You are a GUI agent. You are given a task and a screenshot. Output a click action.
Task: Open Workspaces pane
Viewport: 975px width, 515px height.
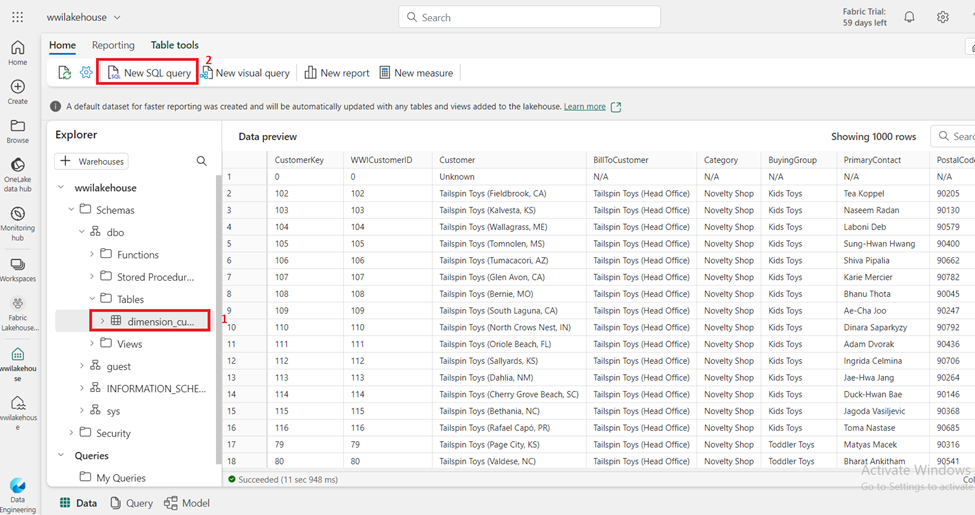click(x=17, y=270)
